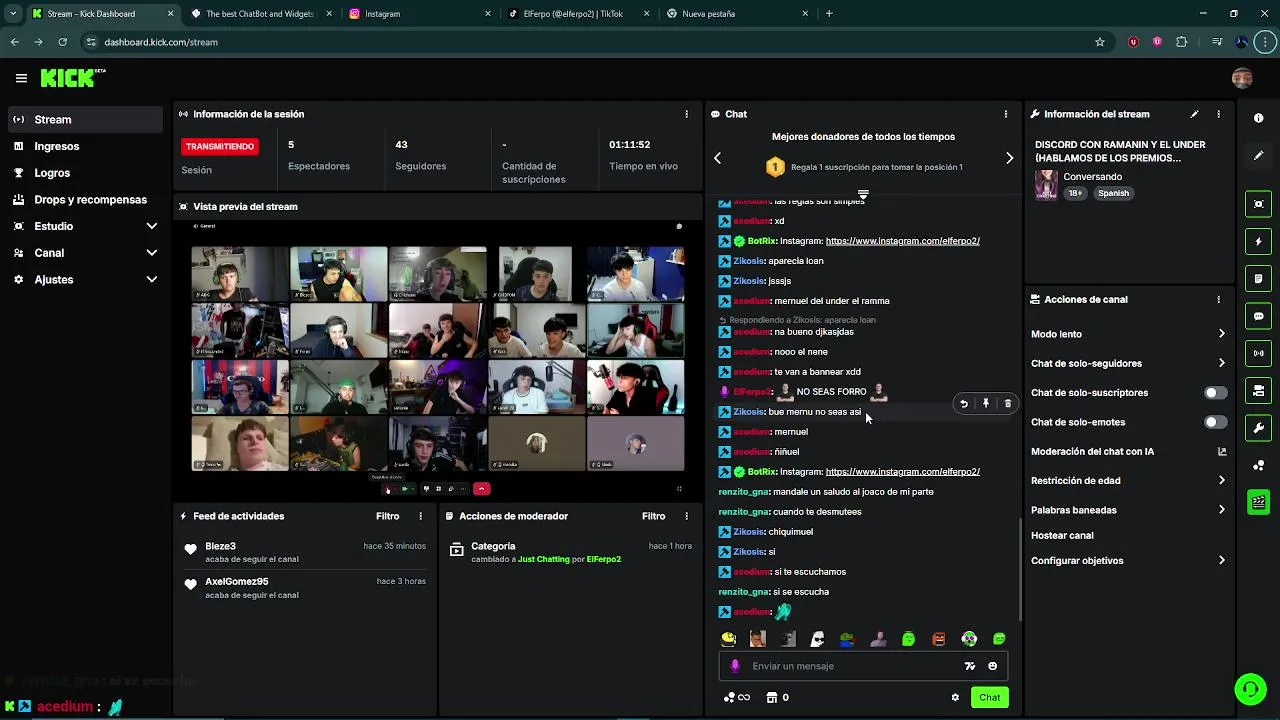Open the stream information three-dot menu
Screen dimensions: 1280x720
pyautogui.click(x=1218, y=114)
